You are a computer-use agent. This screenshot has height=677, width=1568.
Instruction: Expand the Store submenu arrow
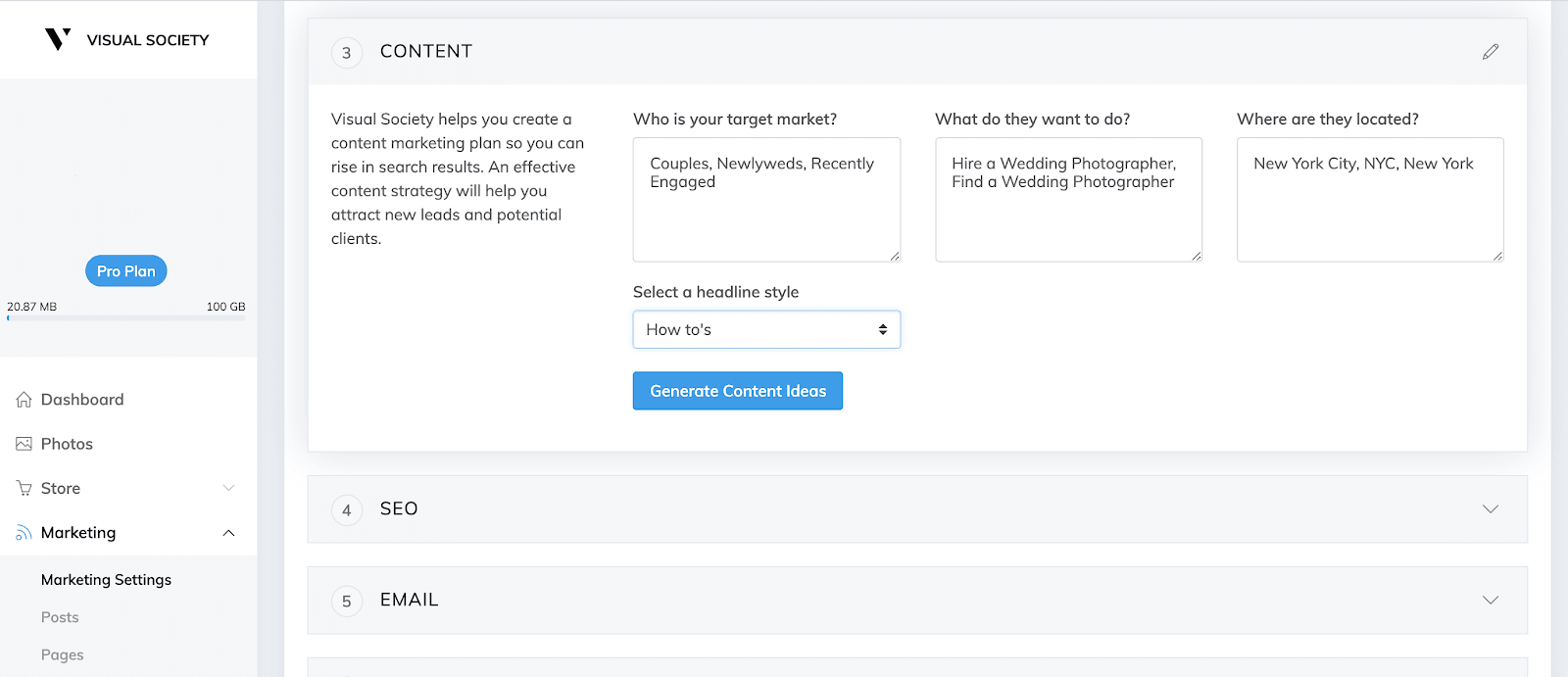(x=228, y=488)
